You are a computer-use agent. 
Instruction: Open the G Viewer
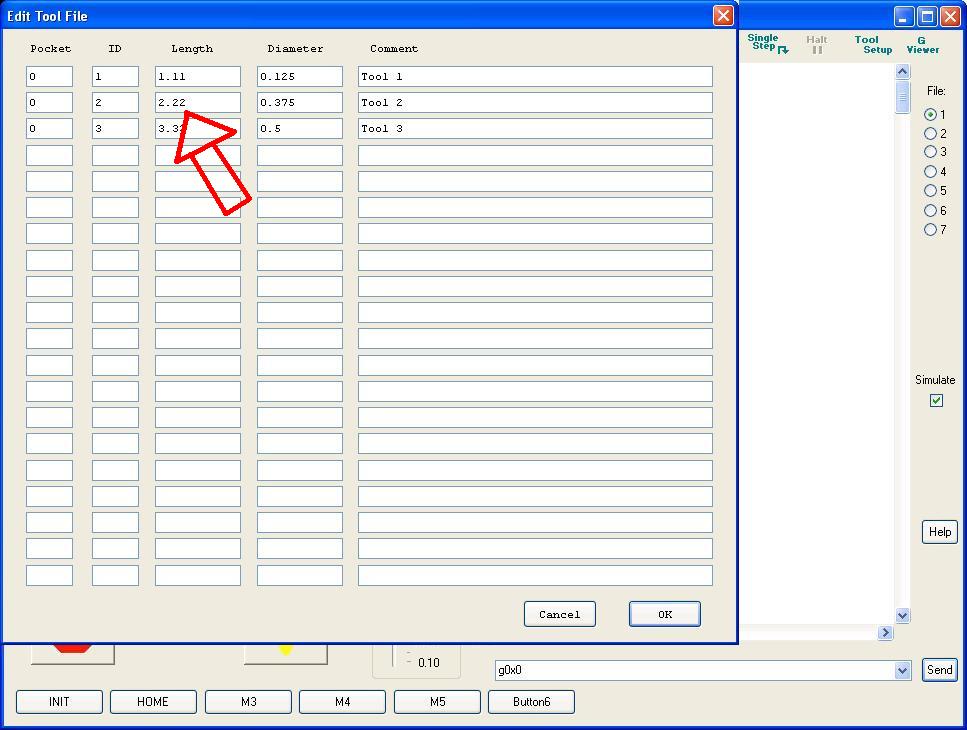pyautogui.click(x=922, y=44)
